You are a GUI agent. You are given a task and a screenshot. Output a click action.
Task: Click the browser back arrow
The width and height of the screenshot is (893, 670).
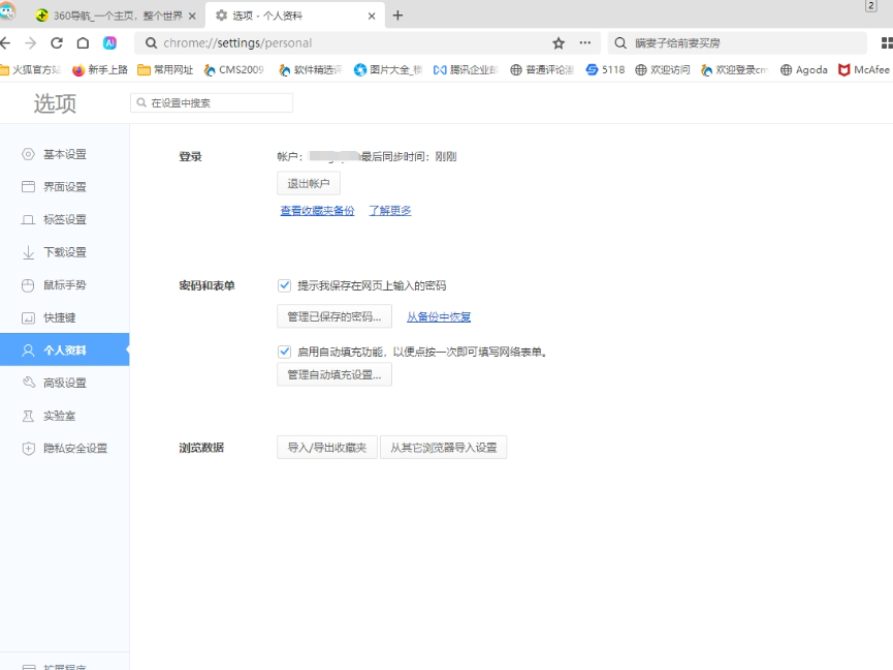[5, 43]
